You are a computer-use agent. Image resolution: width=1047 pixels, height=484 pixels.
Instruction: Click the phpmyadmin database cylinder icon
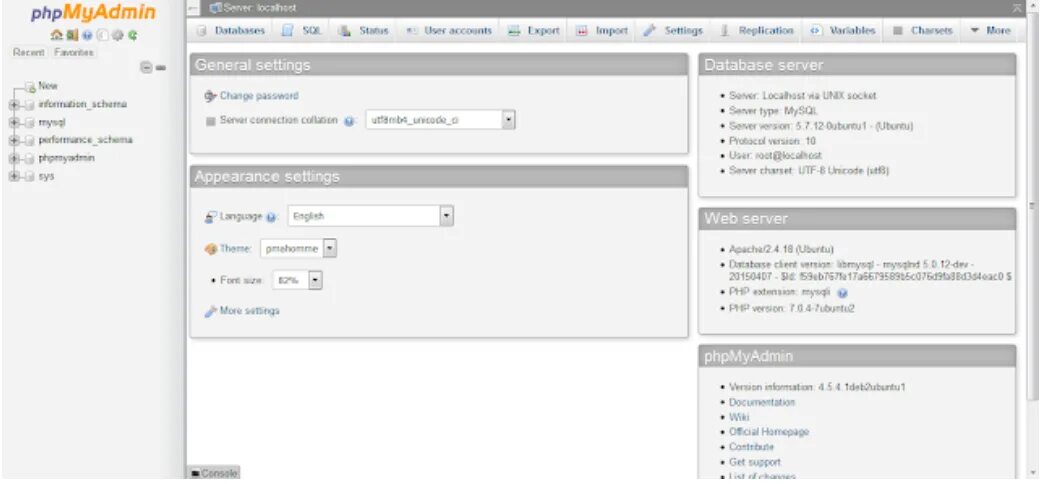(29, 158)
